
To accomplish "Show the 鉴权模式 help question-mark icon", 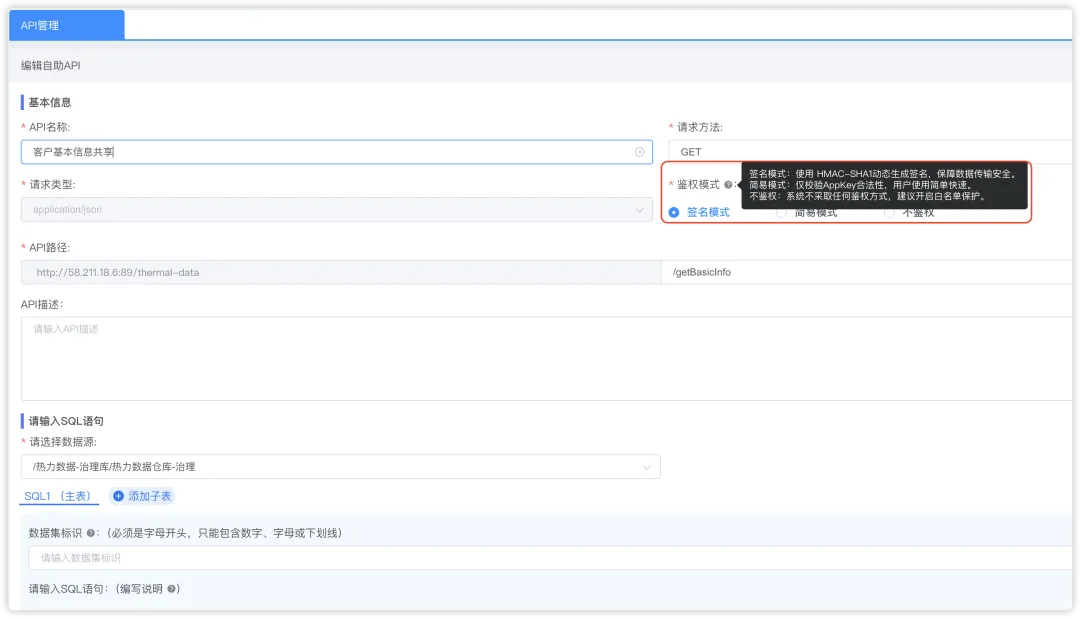I will [728, 185].
